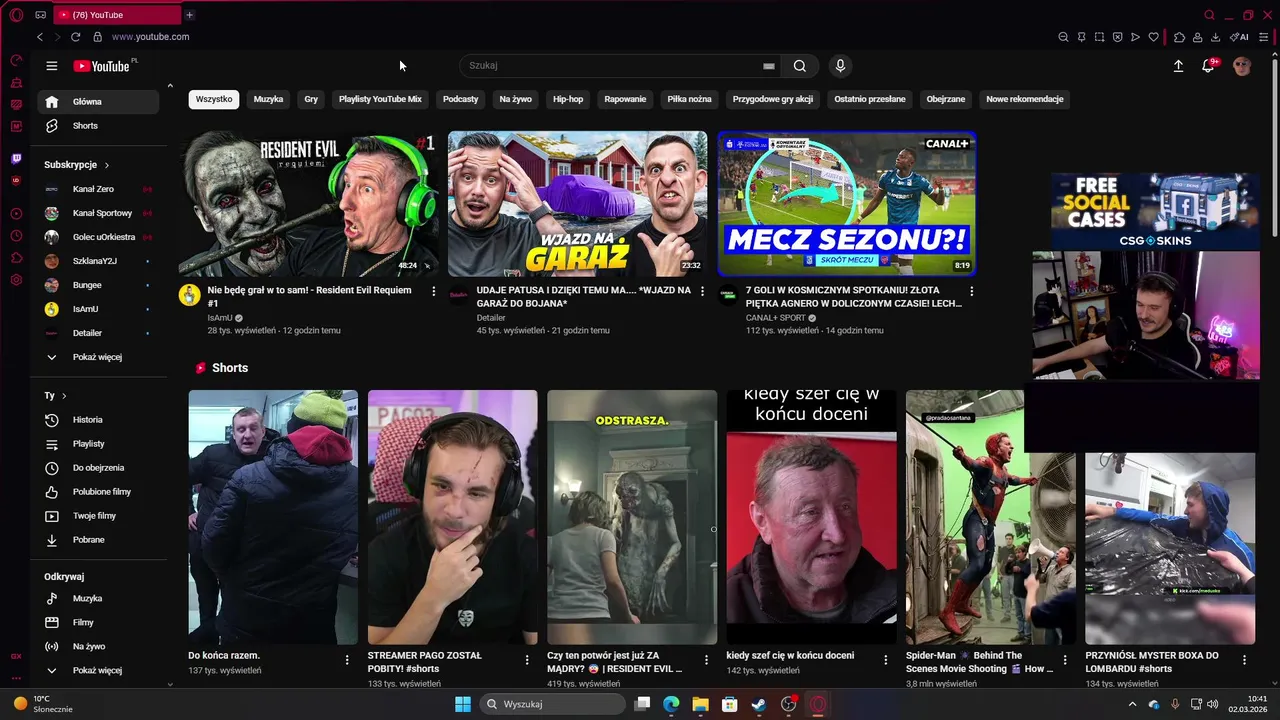Open File Explorer from the taskbar

coord(700,704)
